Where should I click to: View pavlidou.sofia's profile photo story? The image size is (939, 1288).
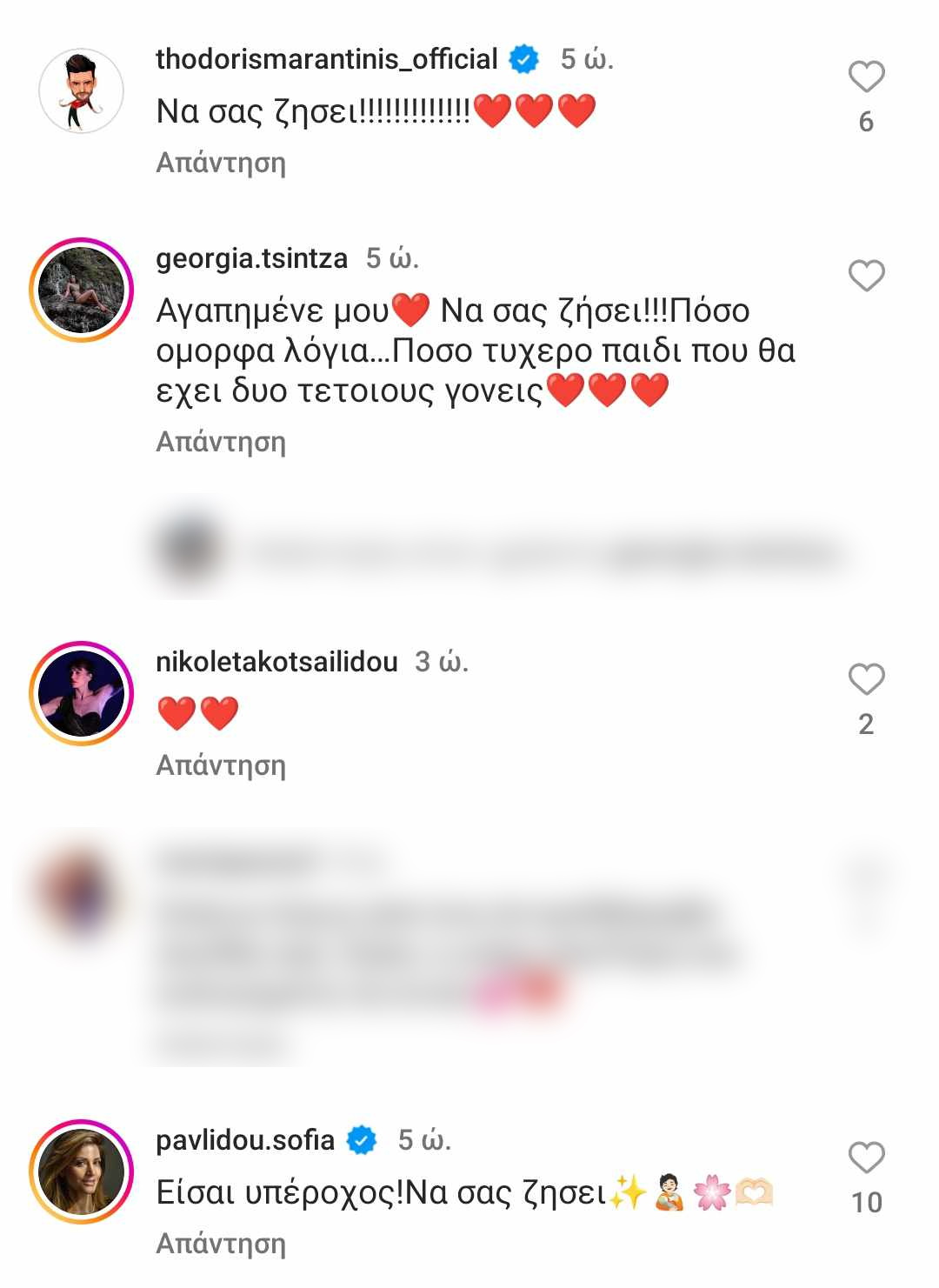coord(82,1171)
